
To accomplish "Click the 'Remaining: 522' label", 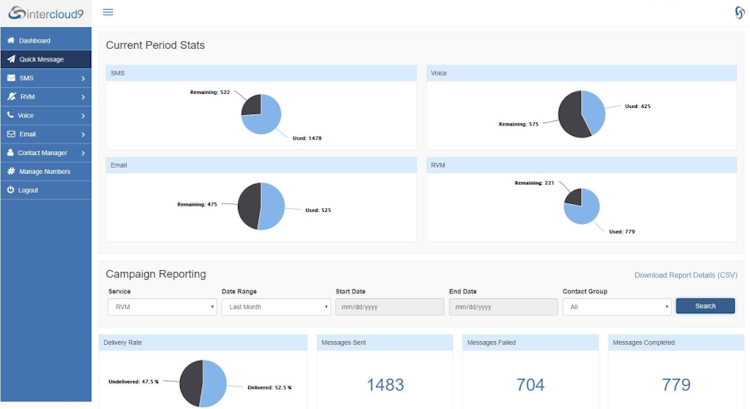I will pos(210,92).
